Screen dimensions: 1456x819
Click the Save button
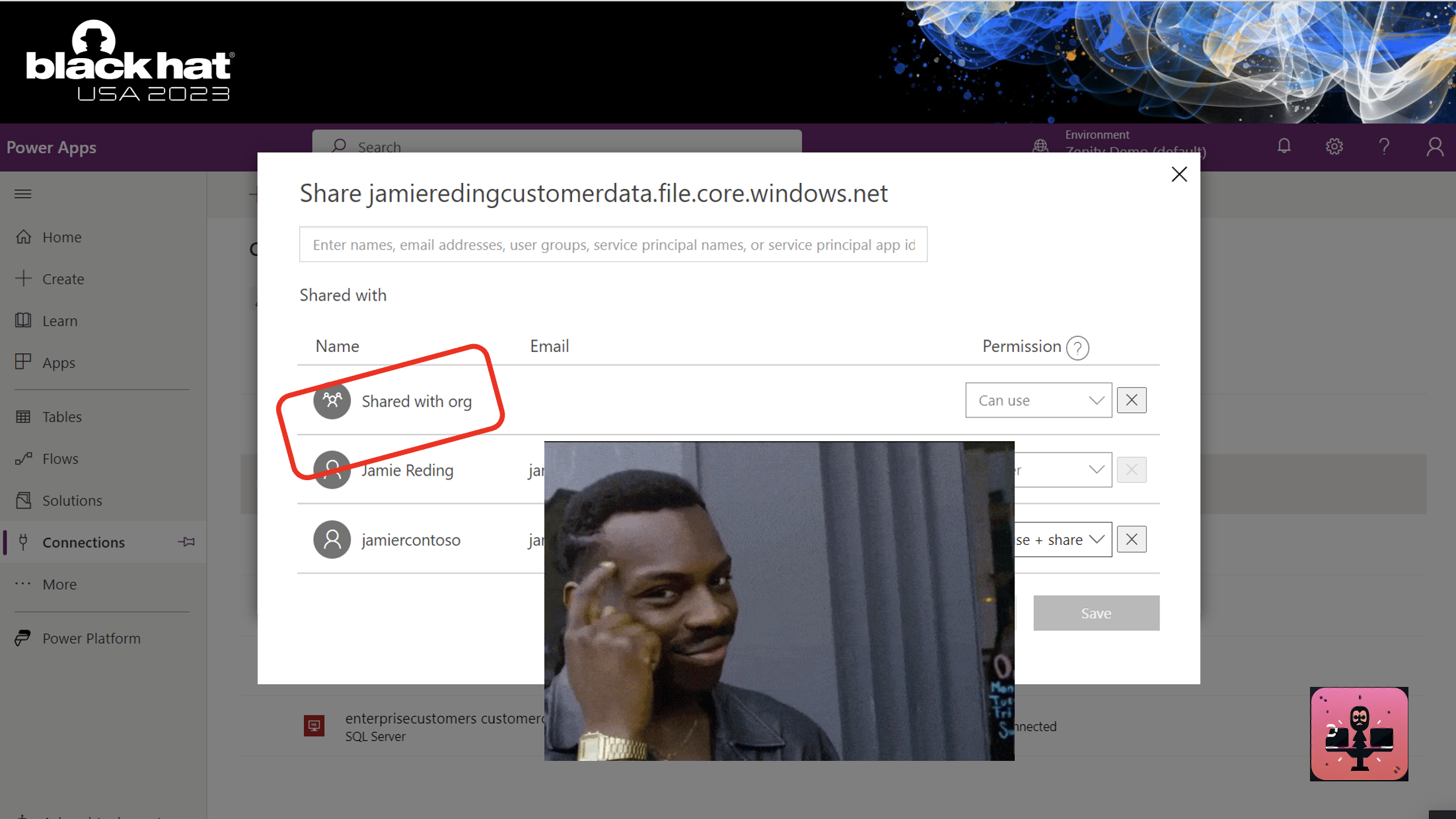1097,613
